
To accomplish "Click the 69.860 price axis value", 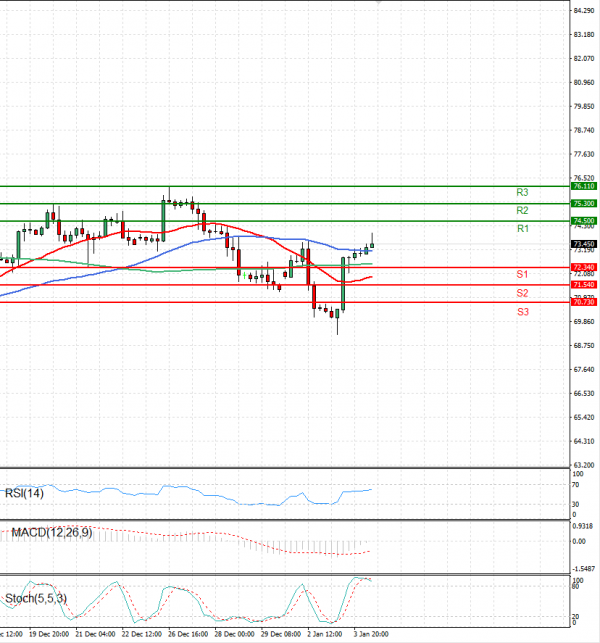I will 584,322.
